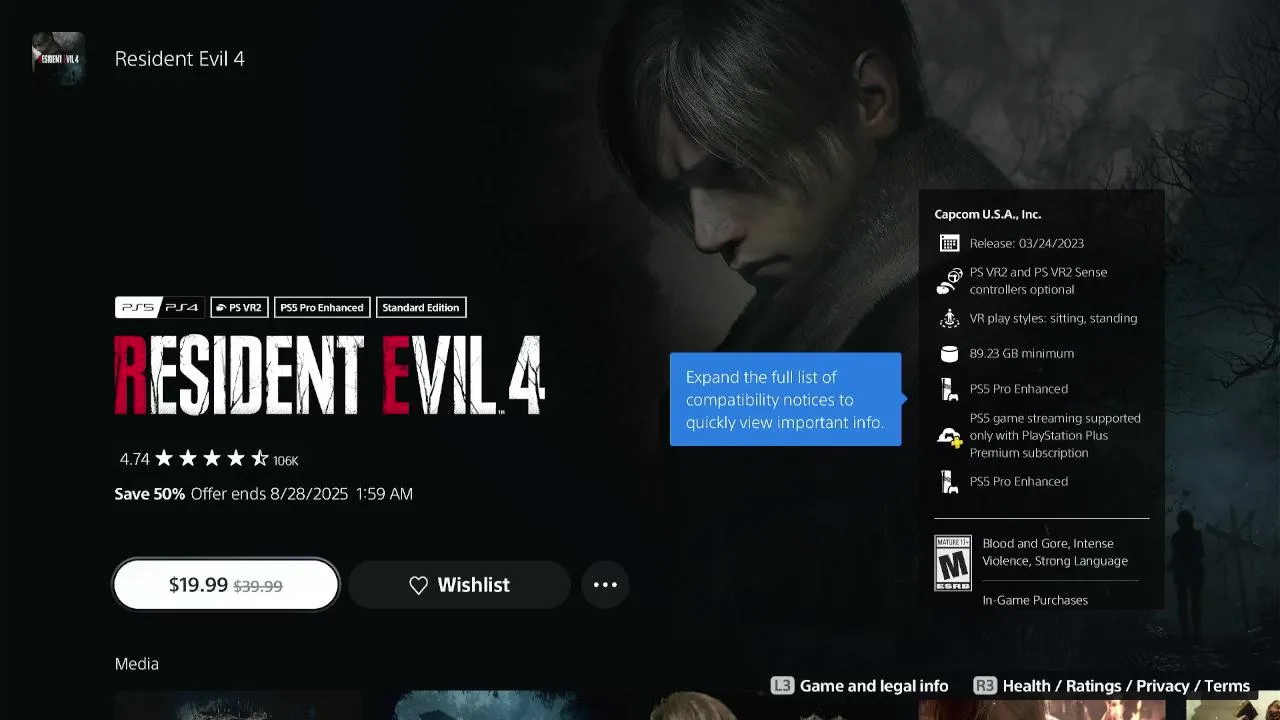Click the Capcom U.S.A., Inc. publisher name
This screenshot has width=1280, height=720.
pyautogui.click(x=988, y=214)
